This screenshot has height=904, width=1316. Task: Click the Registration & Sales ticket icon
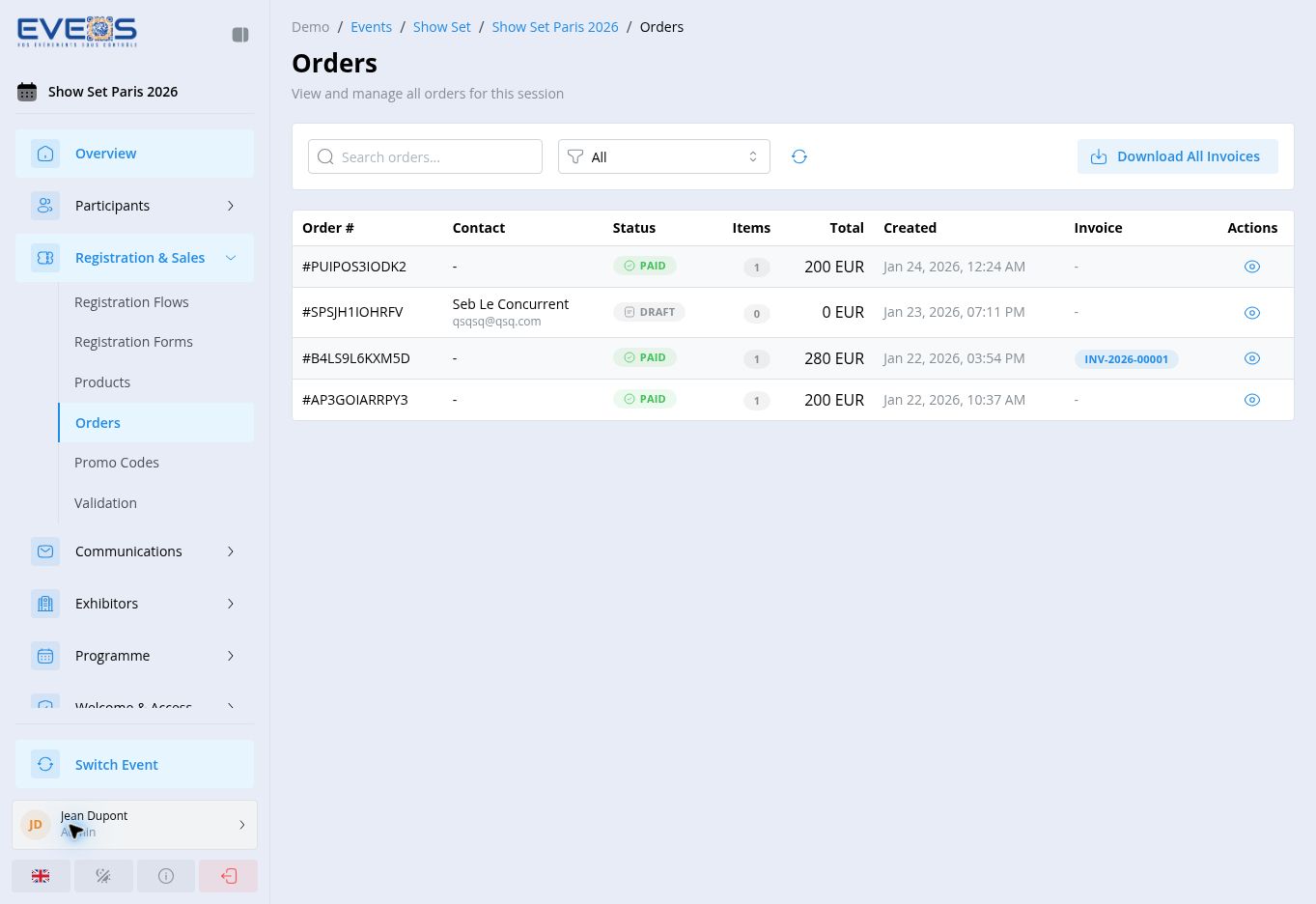[45, 258]
